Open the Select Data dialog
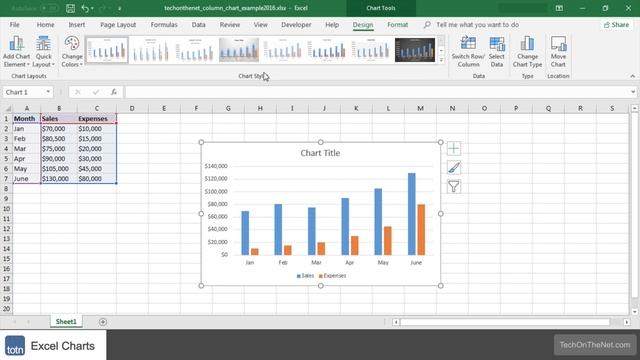 497,51
